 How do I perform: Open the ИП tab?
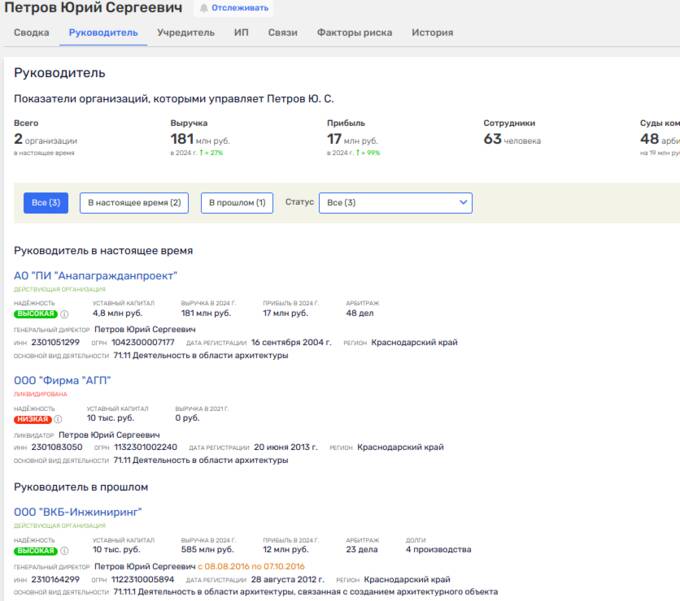[241, 33]
